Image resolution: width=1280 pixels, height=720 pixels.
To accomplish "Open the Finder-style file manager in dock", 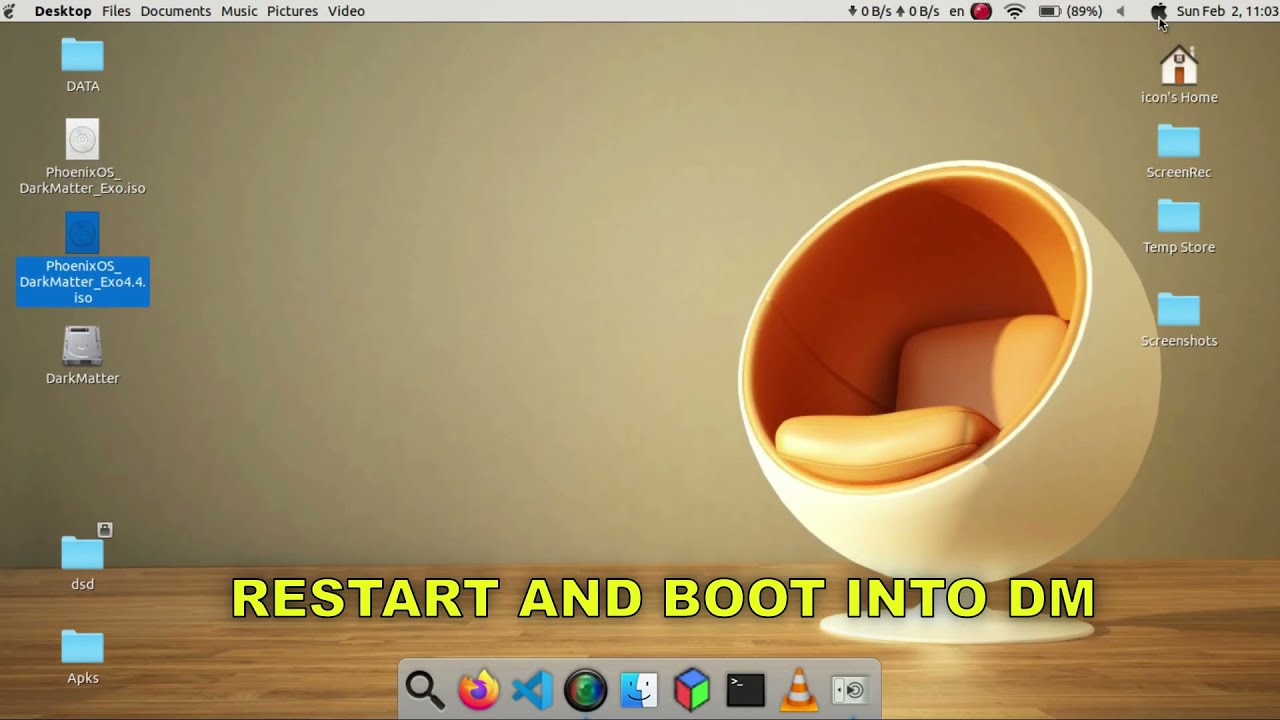I will click(639, 690).
